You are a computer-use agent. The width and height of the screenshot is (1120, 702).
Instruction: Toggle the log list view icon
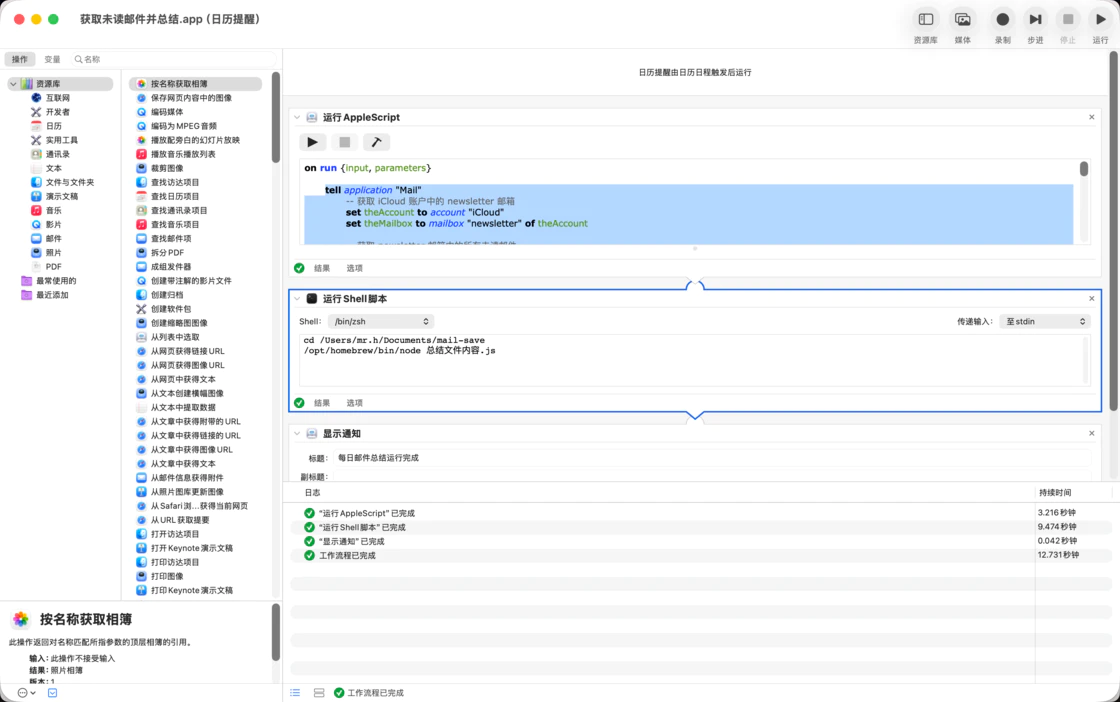point(295,692)
